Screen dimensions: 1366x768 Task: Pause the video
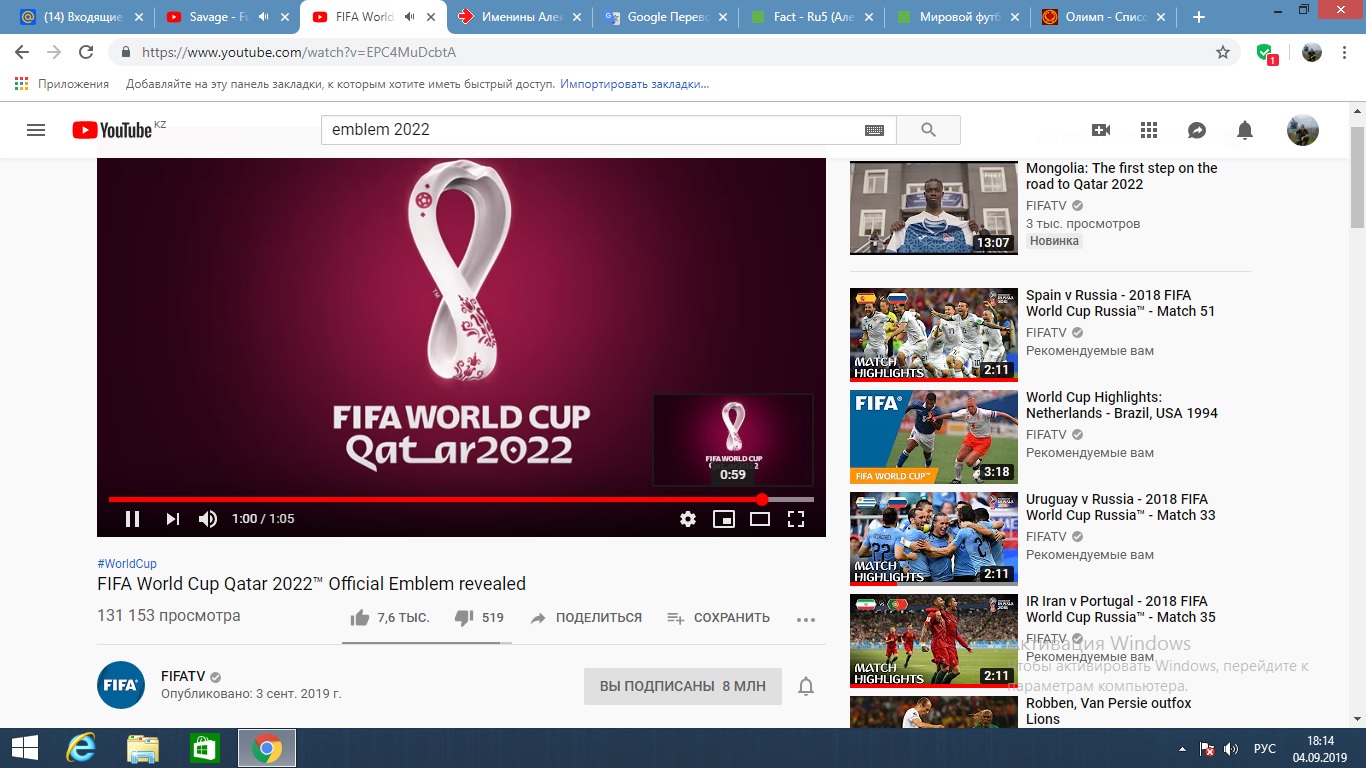coord(132,519)
